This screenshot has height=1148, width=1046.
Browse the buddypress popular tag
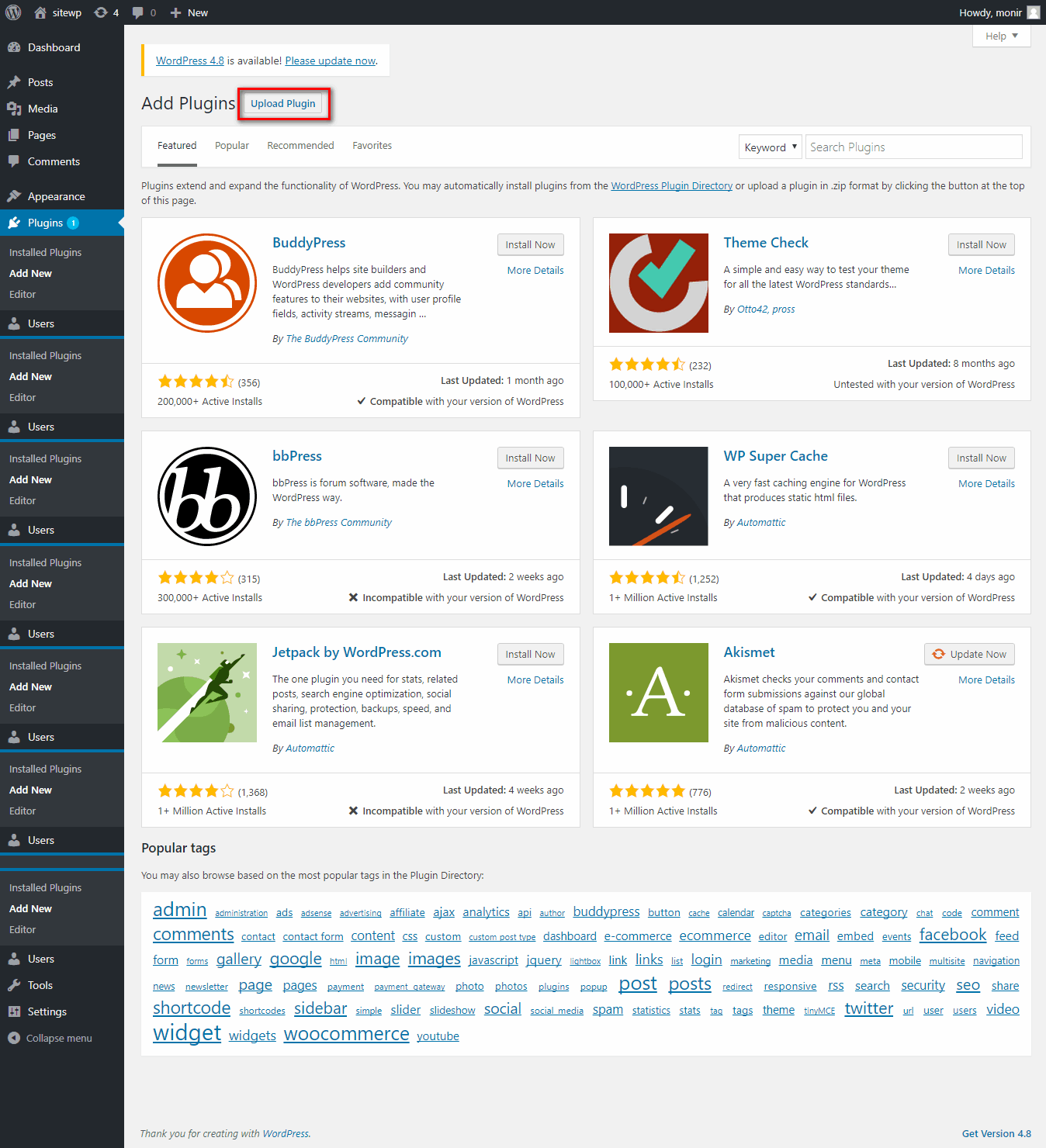(607, 911)
